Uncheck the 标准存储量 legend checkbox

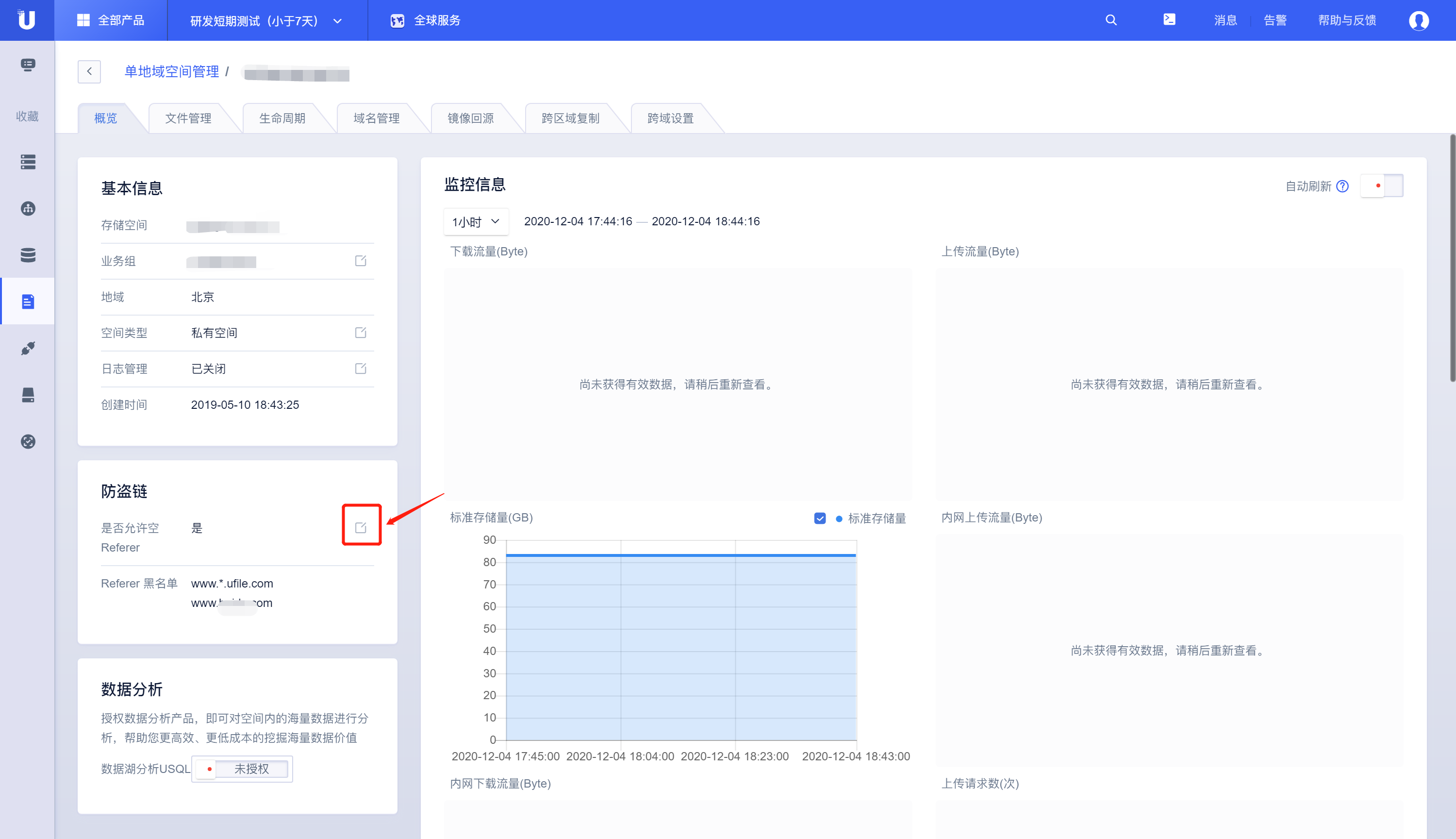[820, 518]
